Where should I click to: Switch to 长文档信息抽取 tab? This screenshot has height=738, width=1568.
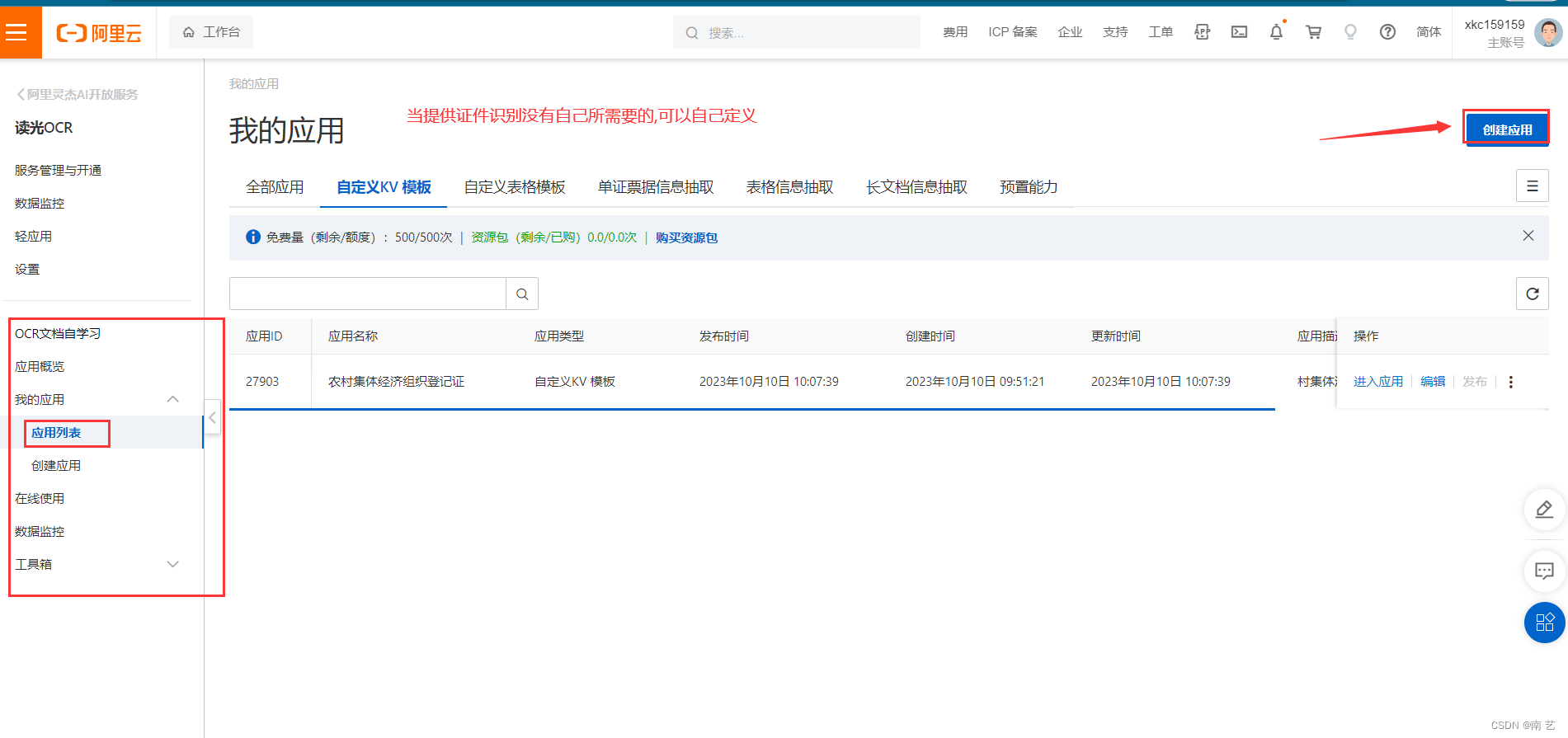pos(916,187)
